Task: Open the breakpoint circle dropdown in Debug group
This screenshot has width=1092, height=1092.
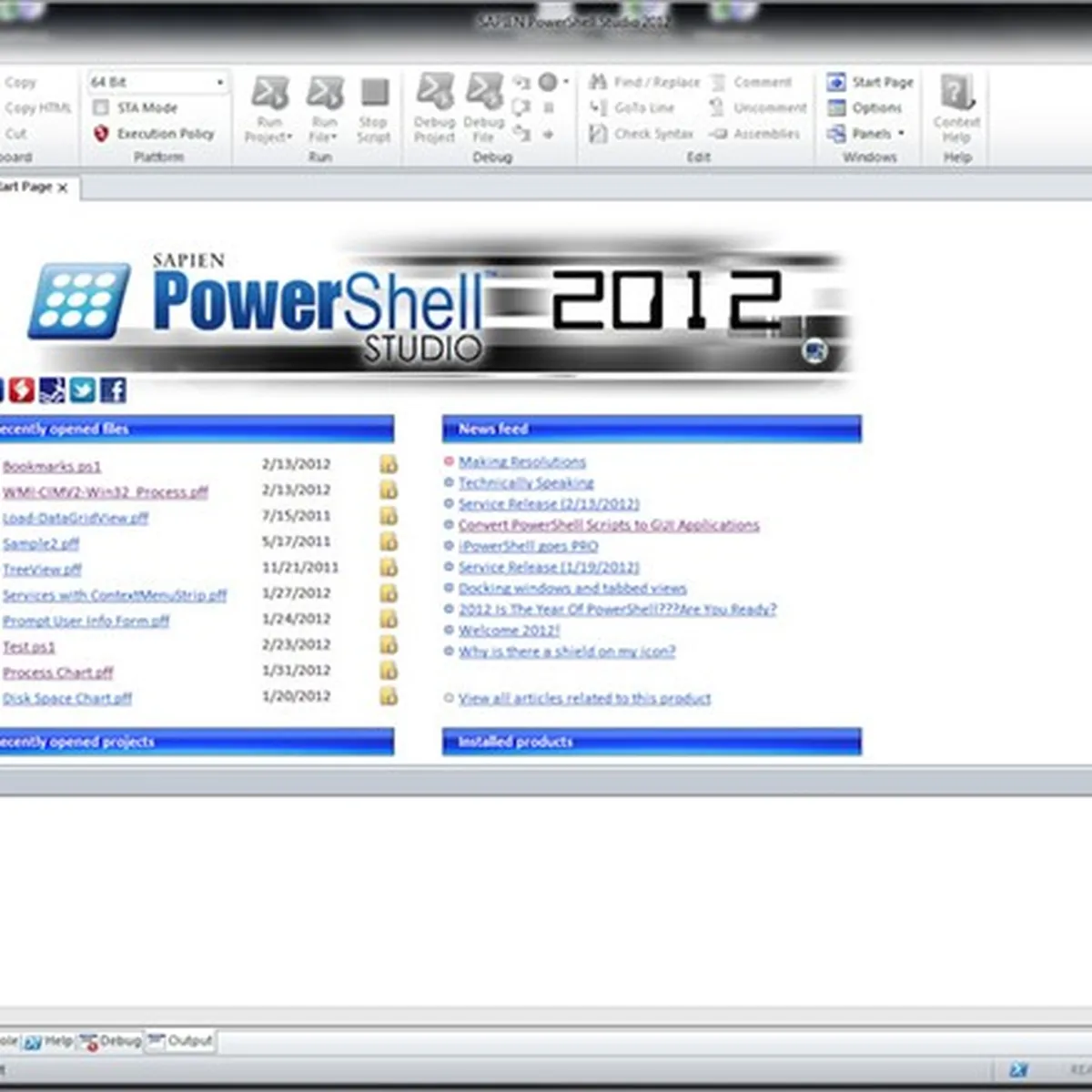Action: [x=565, y=82]
